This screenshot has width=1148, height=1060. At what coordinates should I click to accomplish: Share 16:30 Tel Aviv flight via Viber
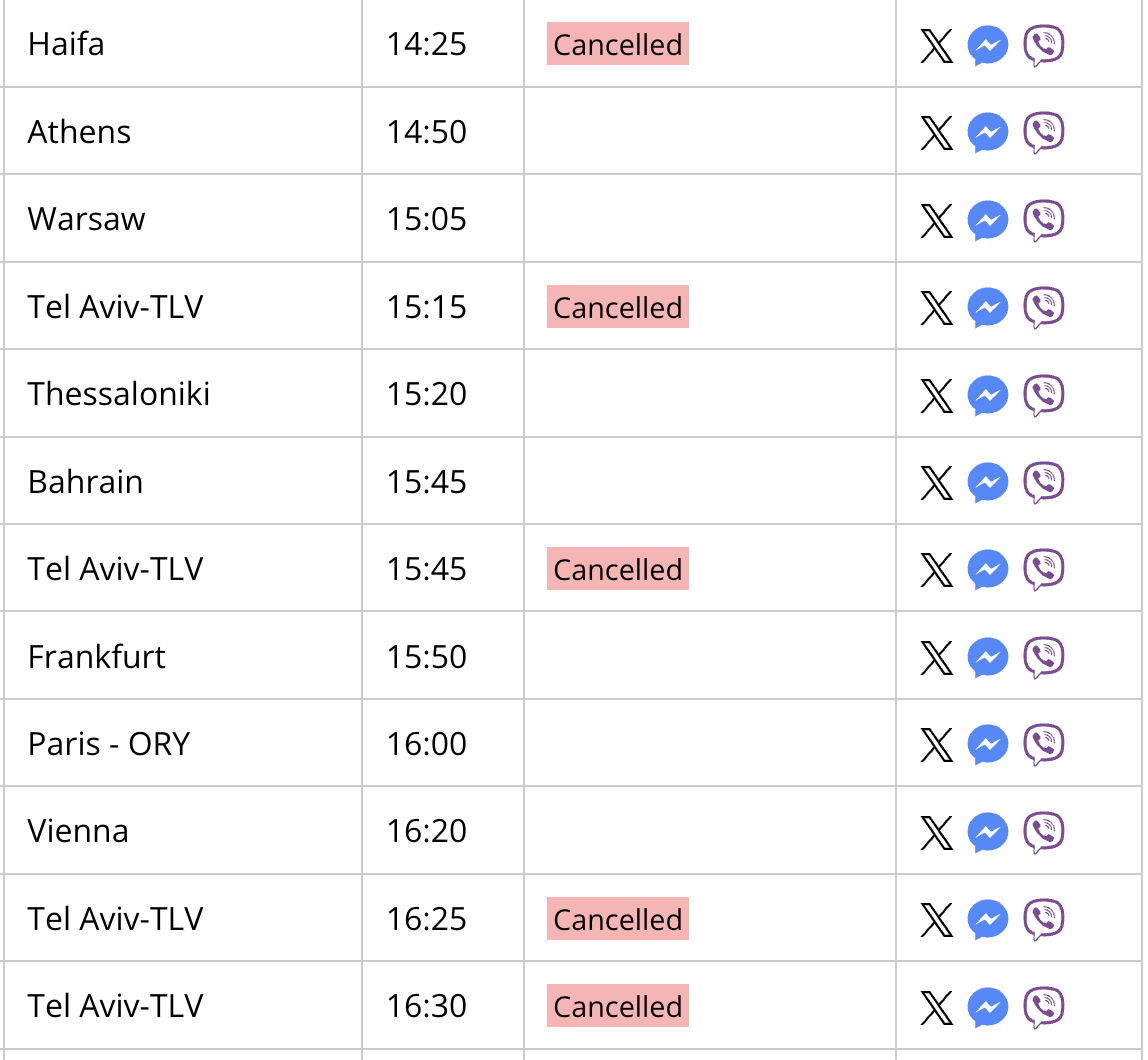[x=1043, y=1007]
